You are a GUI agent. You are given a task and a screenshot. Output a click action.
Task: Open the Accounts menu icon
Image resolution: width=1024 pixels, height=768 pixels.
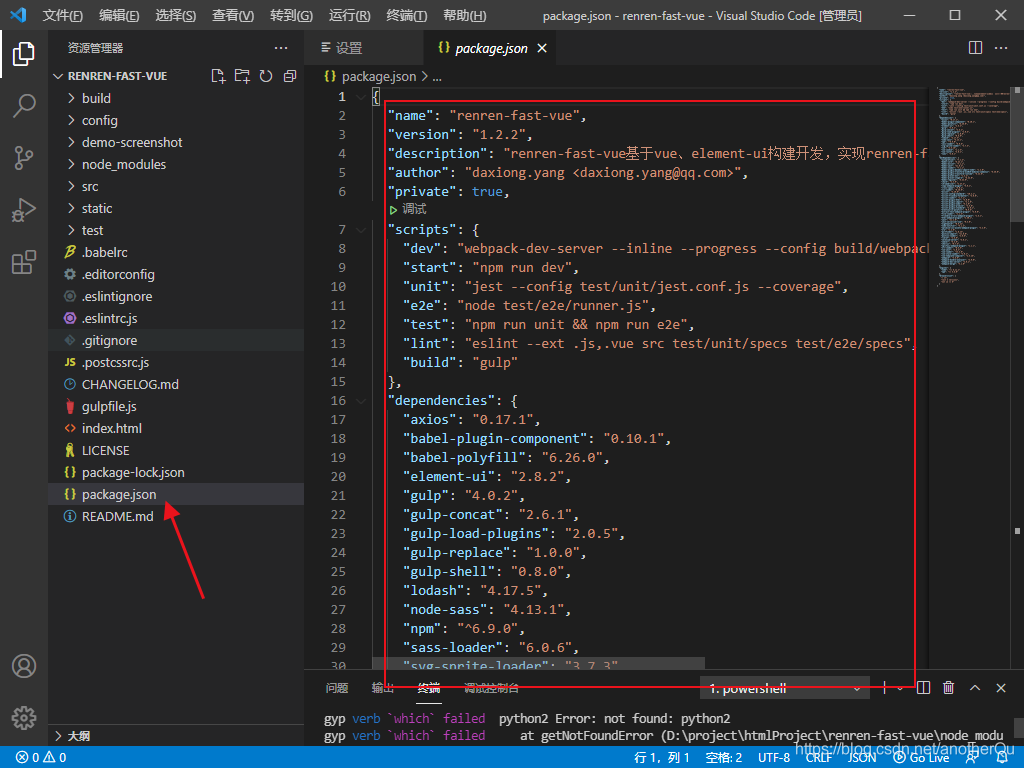(x=24, y=666)
